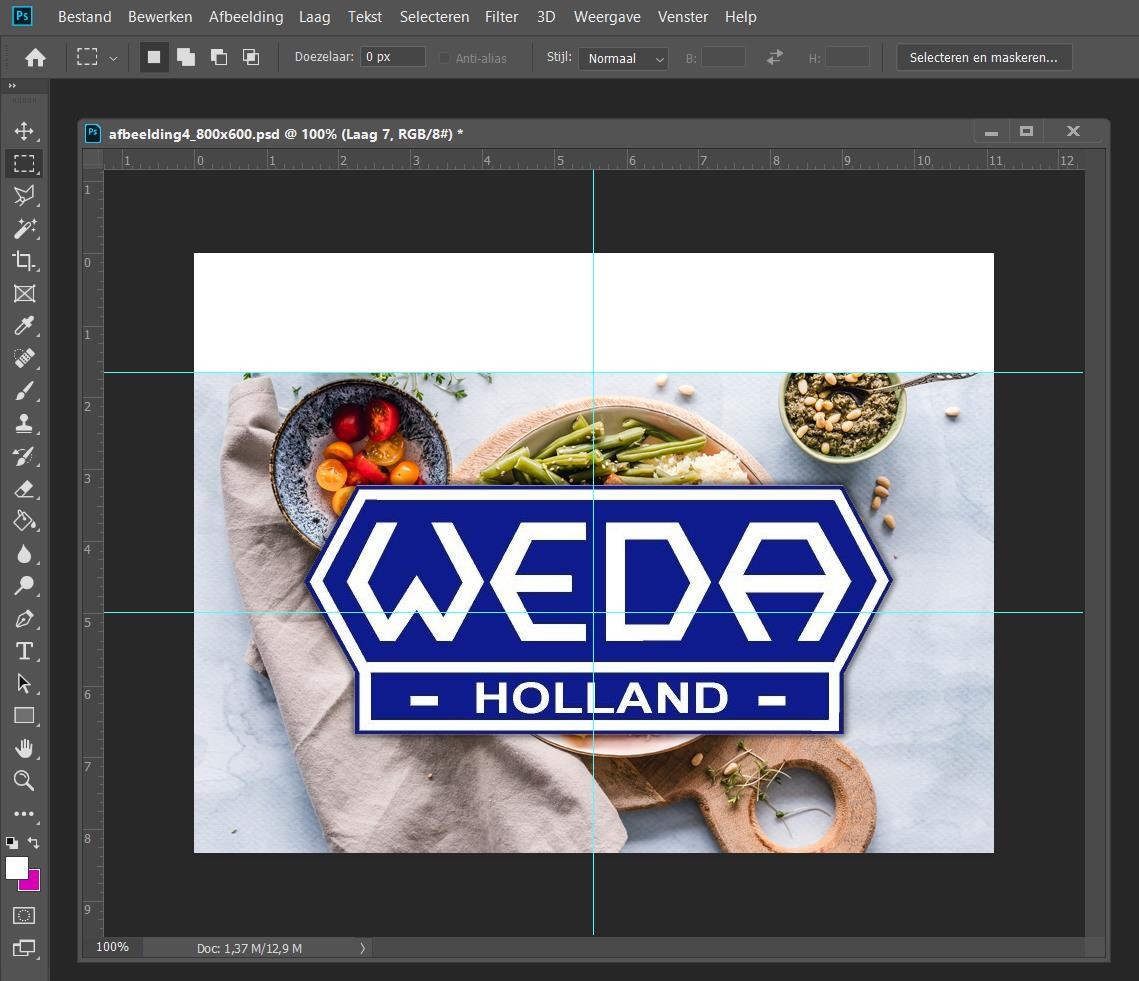Image resolution: width=1139 pixels, height=981 pixels.
Task: Swap foreground and background colors
Action: (33, 842)
